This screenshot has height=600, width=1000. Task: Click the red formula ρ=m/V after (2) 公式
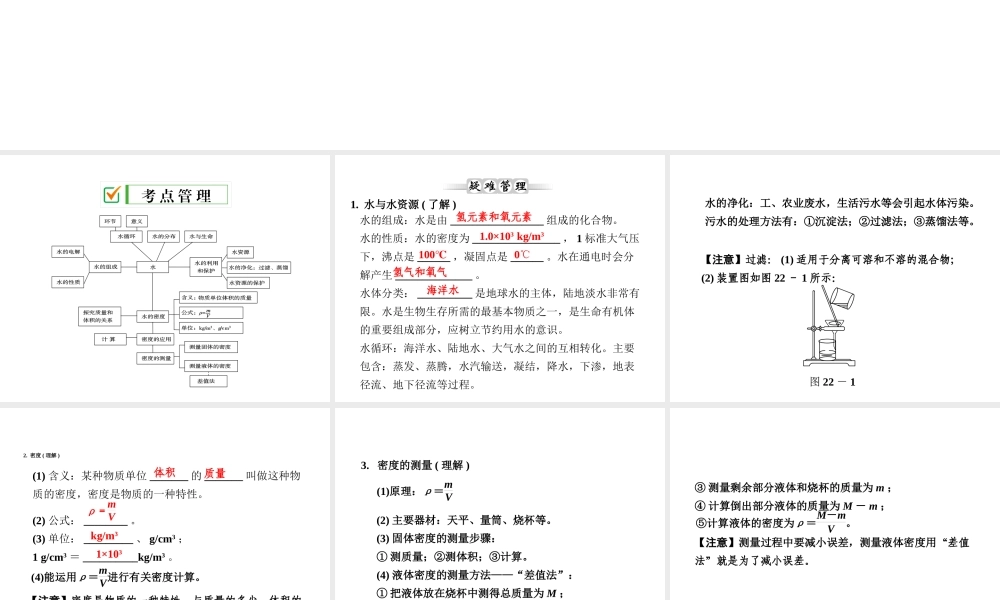(x=102, y=511)
